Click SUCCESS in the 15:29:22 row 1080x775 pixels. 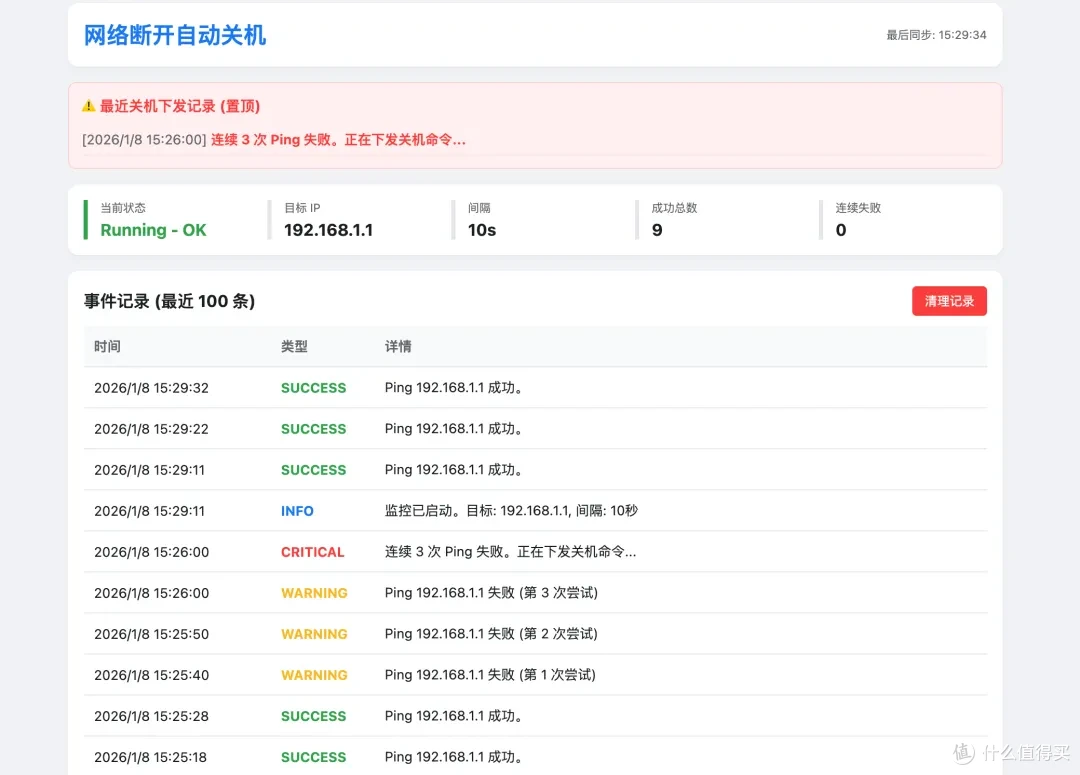(x=313, y=429)
